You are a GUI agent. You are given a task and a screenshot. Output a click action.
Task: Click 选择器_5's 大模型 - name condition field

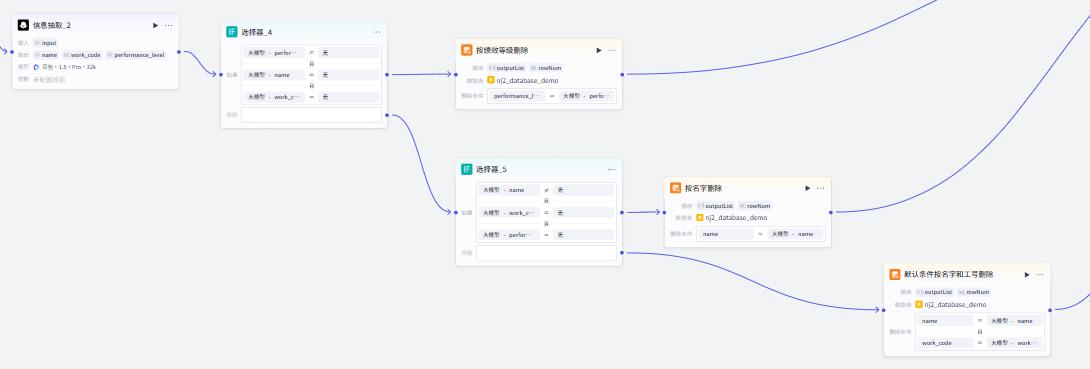[x=509, y=190]
